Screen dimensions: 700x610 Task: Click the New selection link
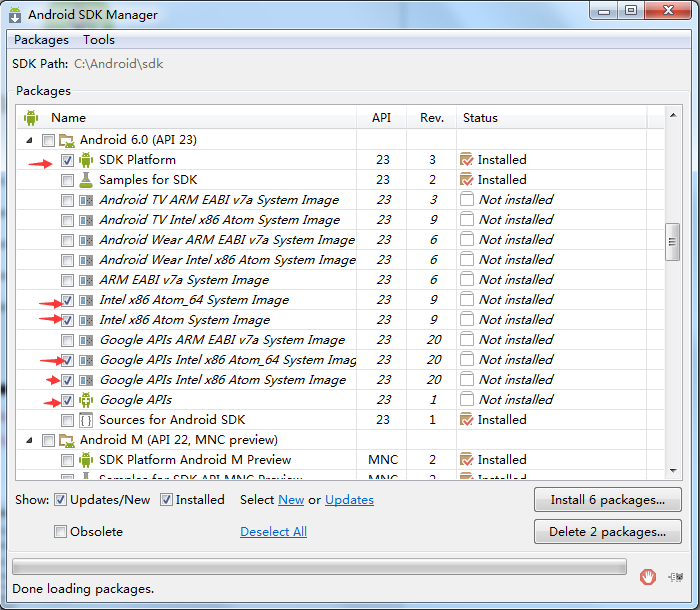click(x=291, y=500)
